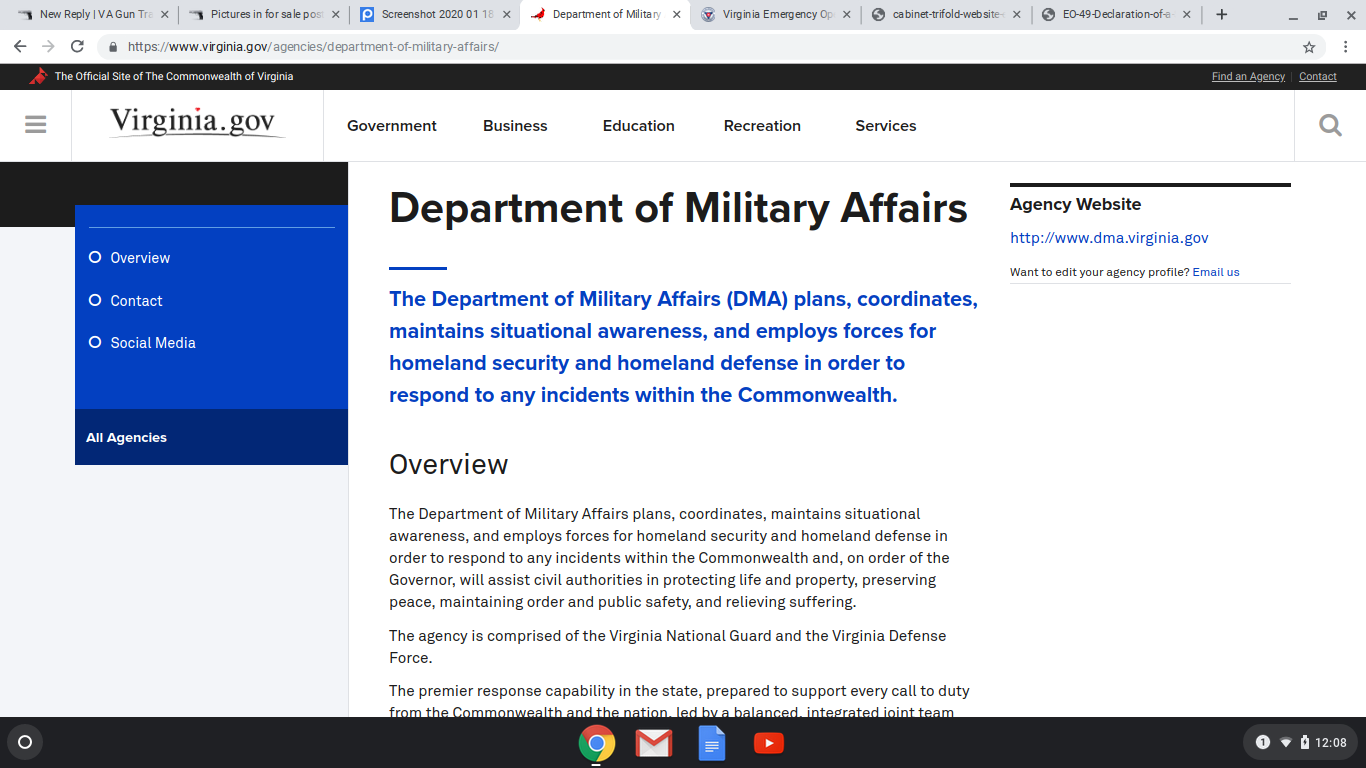Reload the page
This screenshot has width=1366, height=768.
point(77,47)
